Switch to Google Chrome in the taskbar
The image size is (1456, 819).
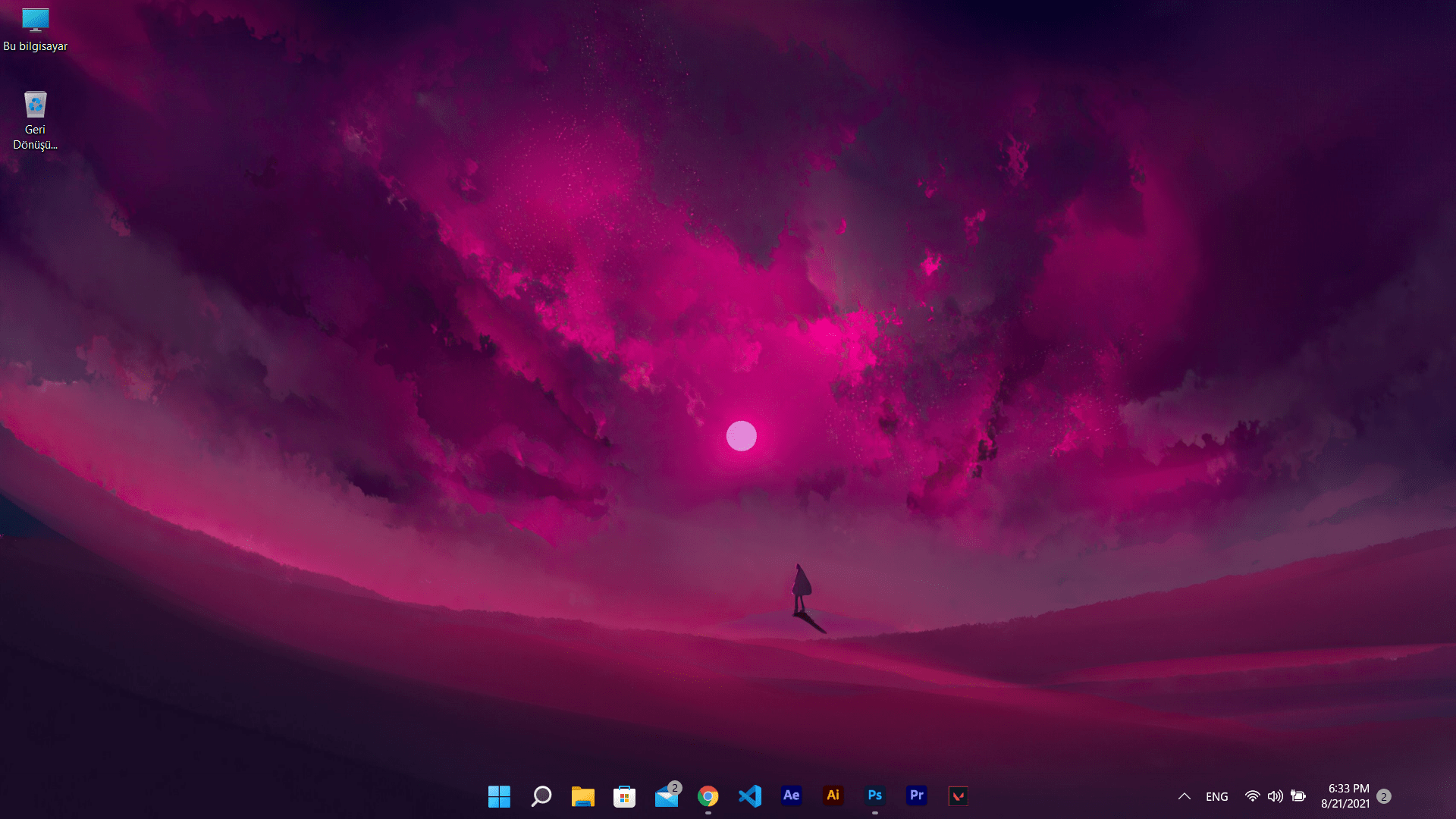pos(708,796)
